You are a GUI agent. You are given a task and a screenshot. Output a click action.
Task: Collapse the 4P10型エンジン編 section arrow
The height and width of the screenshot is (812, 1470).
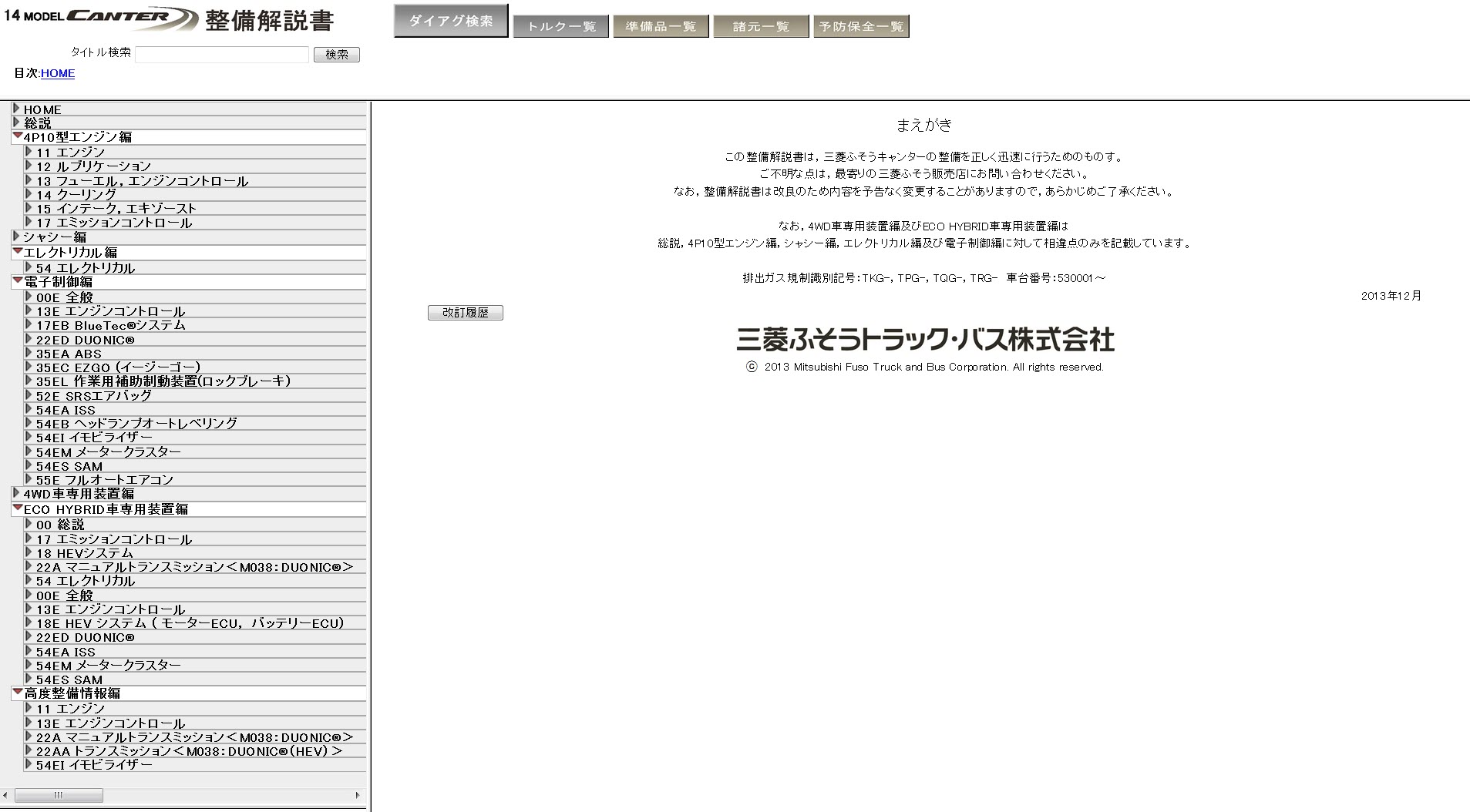point(17,136)
